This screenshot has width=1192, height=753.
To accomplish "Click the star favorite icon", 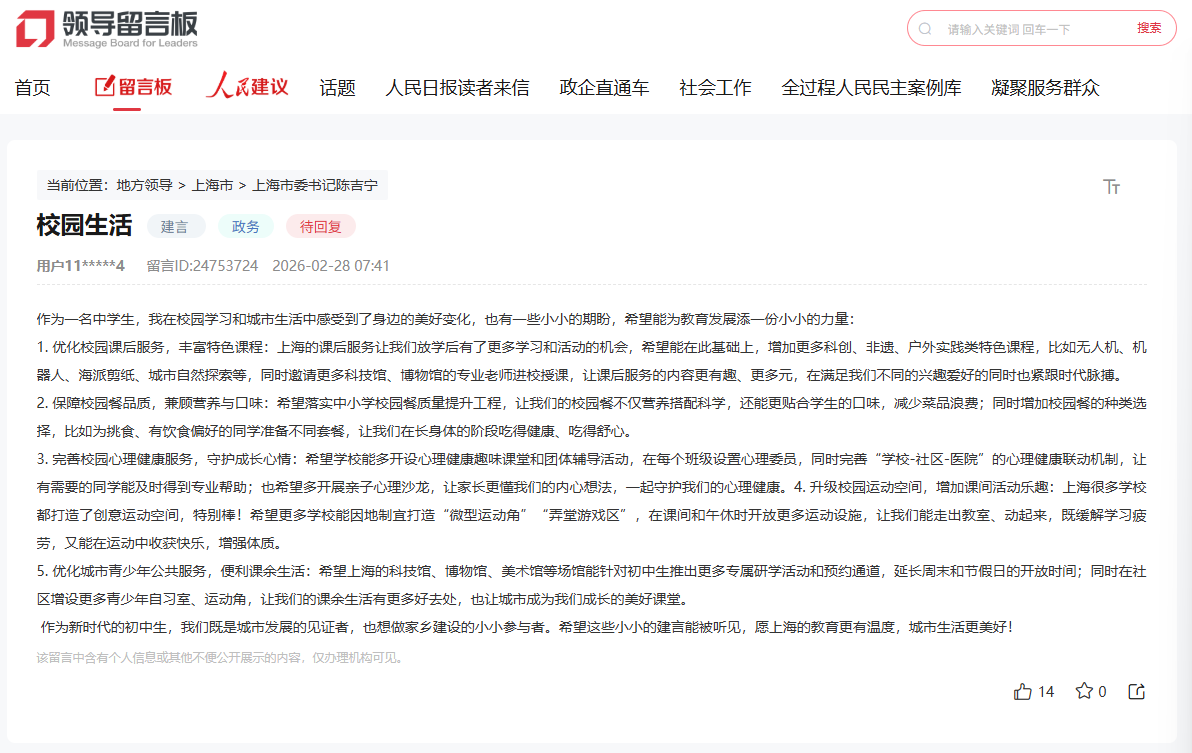I will (x=1083, y=690).
